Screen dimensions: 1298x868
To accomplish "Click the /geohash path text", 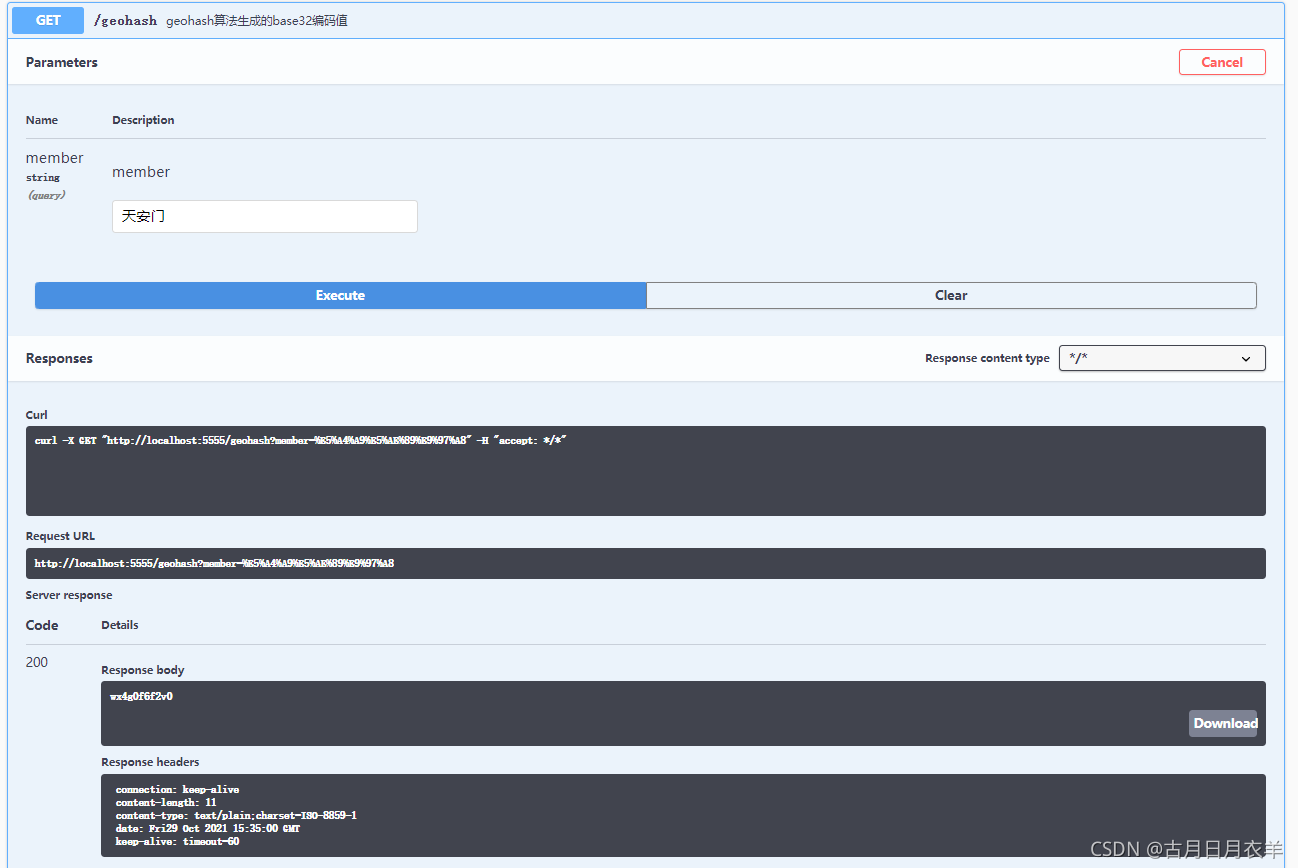I will pos(125,20).
